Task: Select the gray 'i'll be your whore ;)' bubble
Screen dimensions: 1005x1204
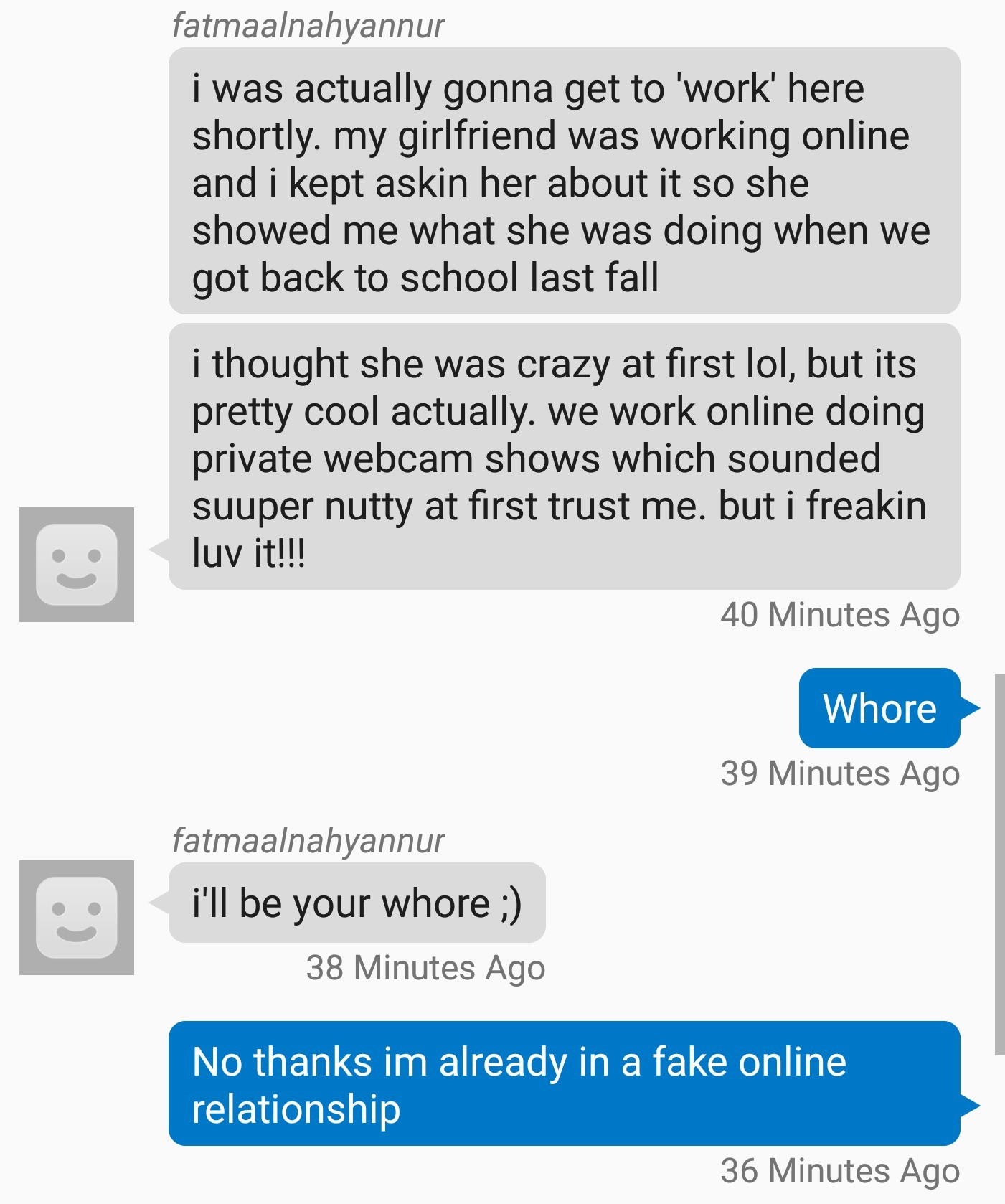Action: point(357,903)
